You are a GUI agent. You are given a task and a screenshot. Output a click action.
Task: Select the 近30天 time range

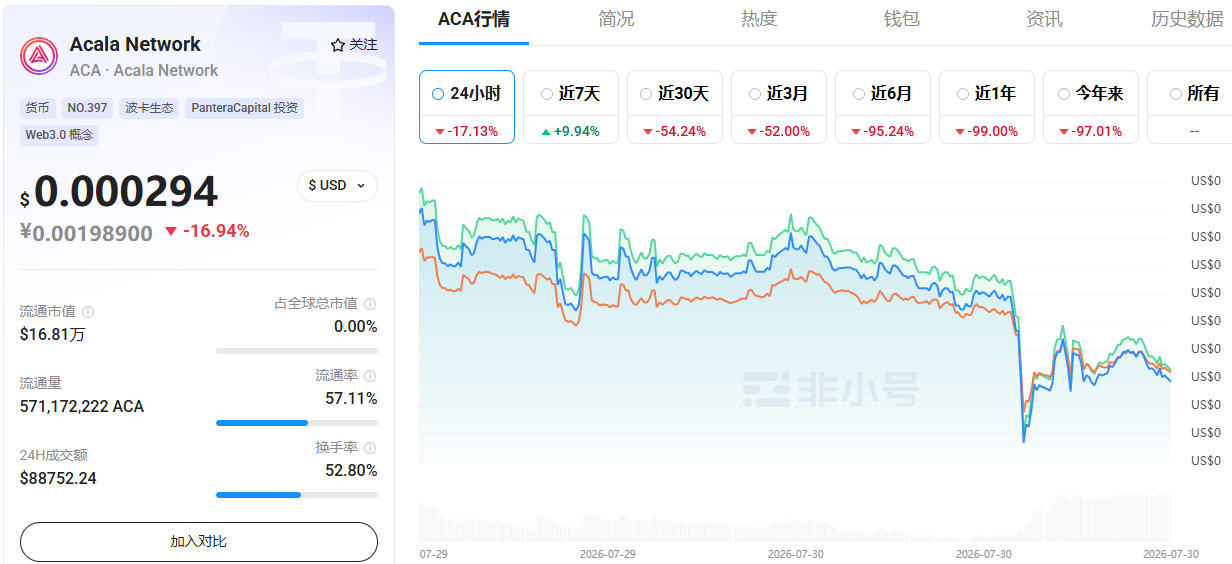point(675,107)
